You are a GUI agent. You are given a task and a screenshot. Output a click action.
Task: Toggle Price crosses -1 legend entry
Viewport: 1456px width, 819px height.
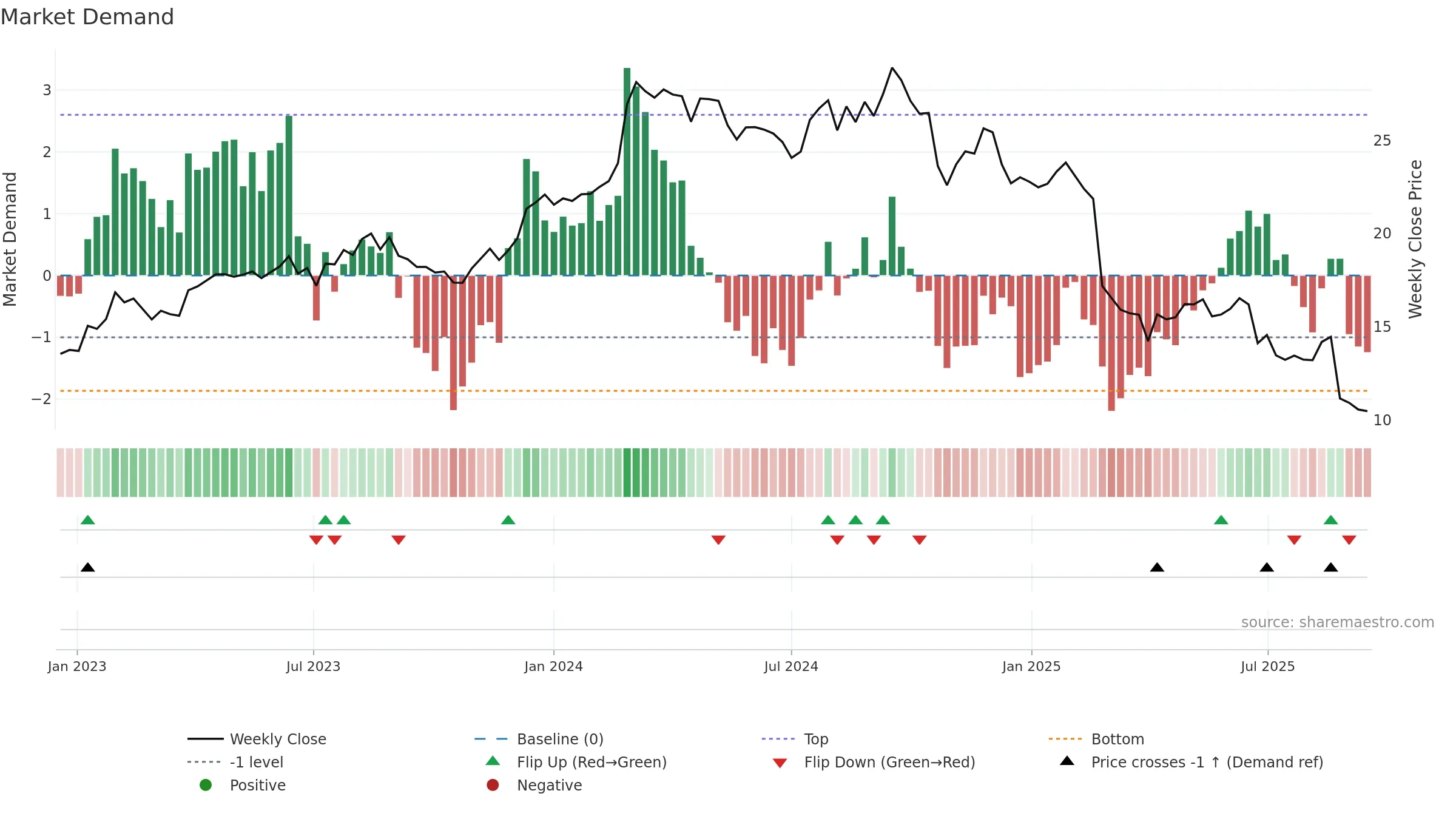(1191, 762)
